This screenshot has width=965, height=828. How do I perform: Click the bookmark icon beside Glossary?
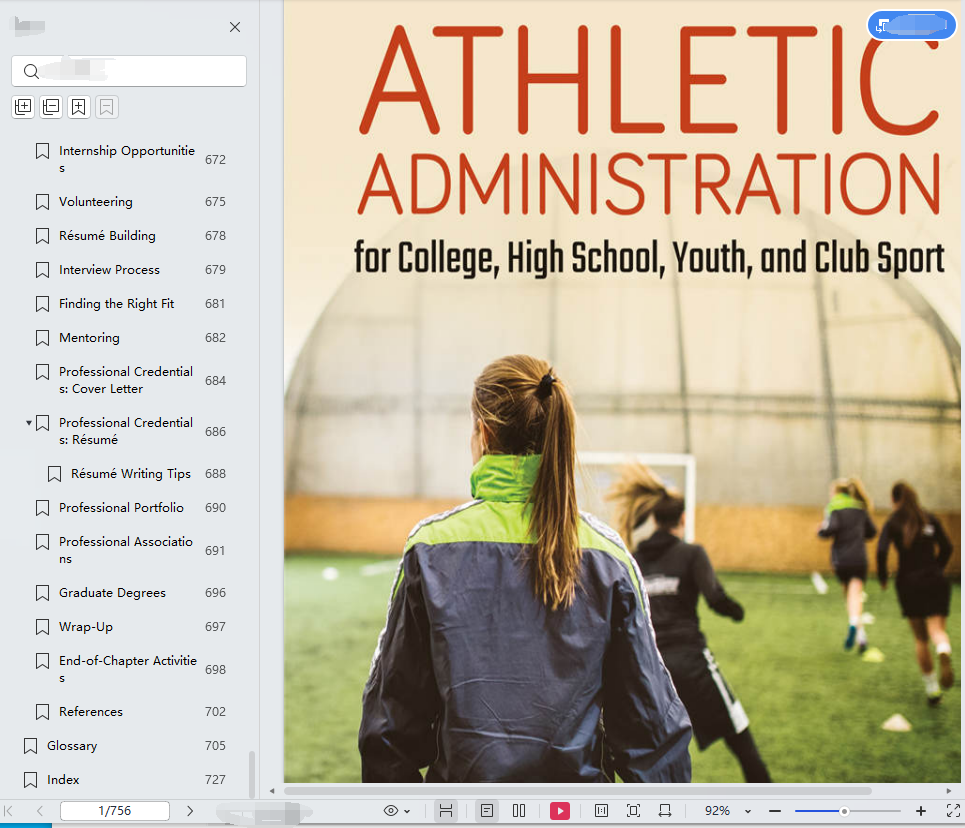(30, 746)
